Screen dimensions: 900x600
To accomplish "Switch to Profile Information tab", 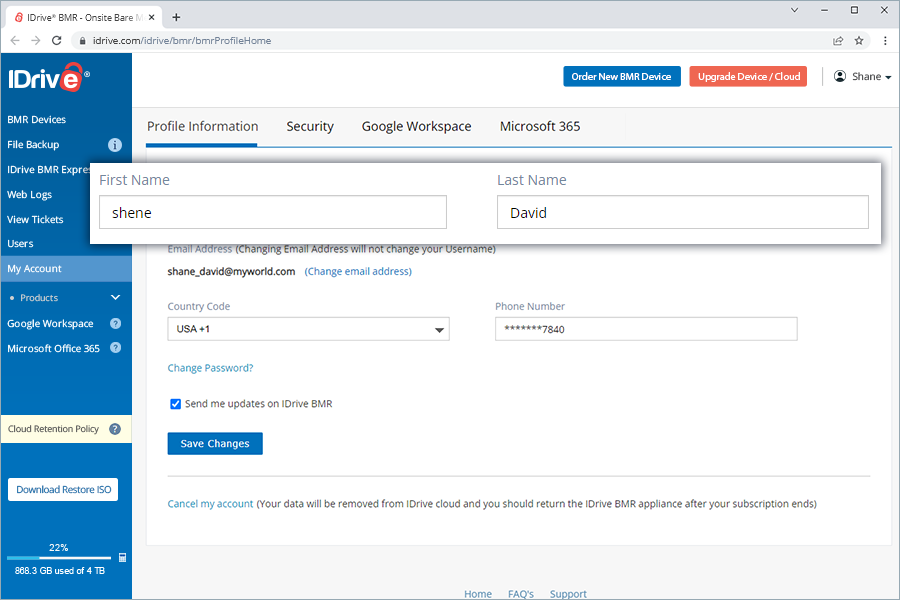I will pos(202,126).
